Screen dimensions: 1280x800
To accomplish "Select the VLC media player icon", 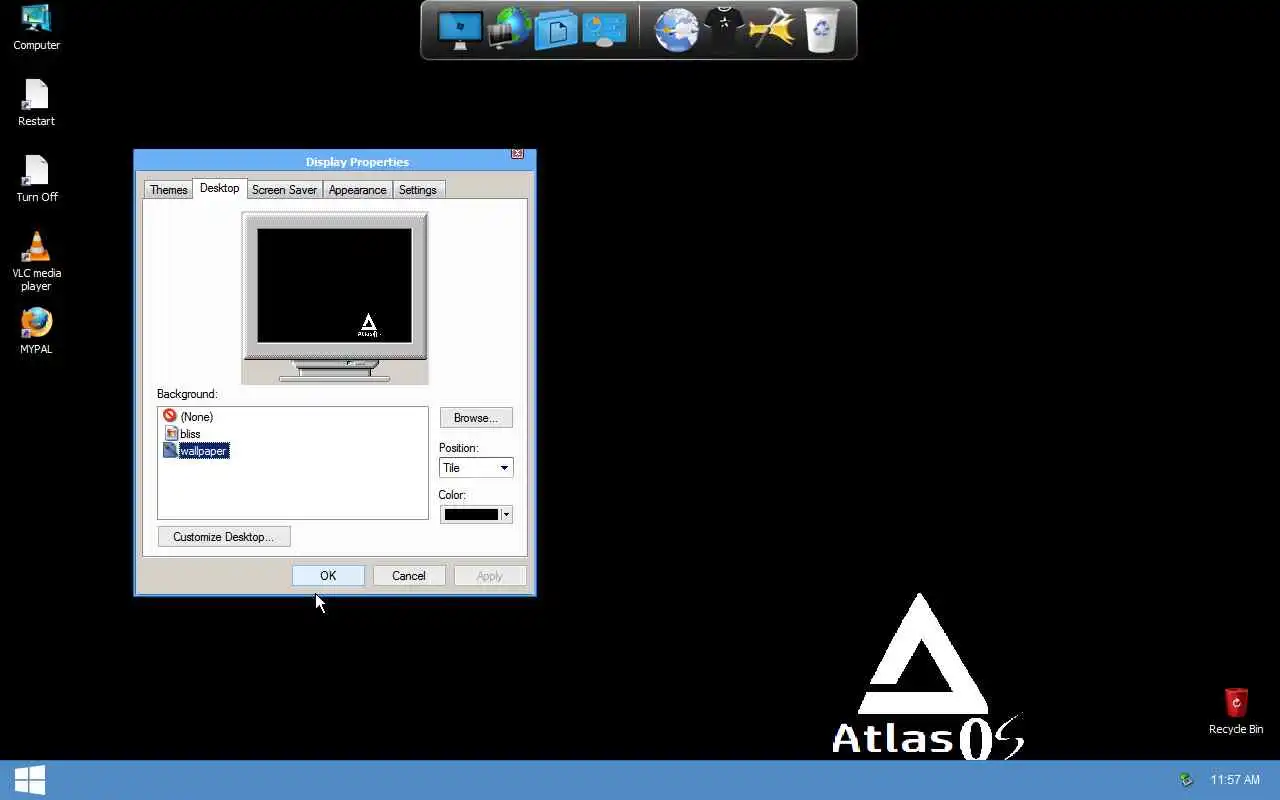I will point(36,261).
